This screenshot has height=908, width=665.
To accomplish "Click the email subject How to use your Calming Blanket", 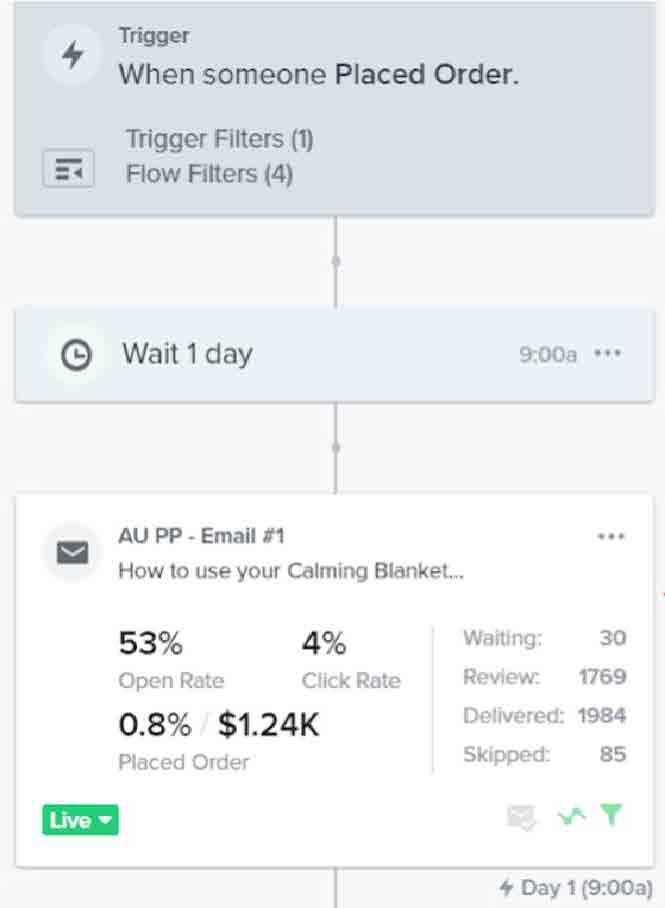I will (291, 571).
